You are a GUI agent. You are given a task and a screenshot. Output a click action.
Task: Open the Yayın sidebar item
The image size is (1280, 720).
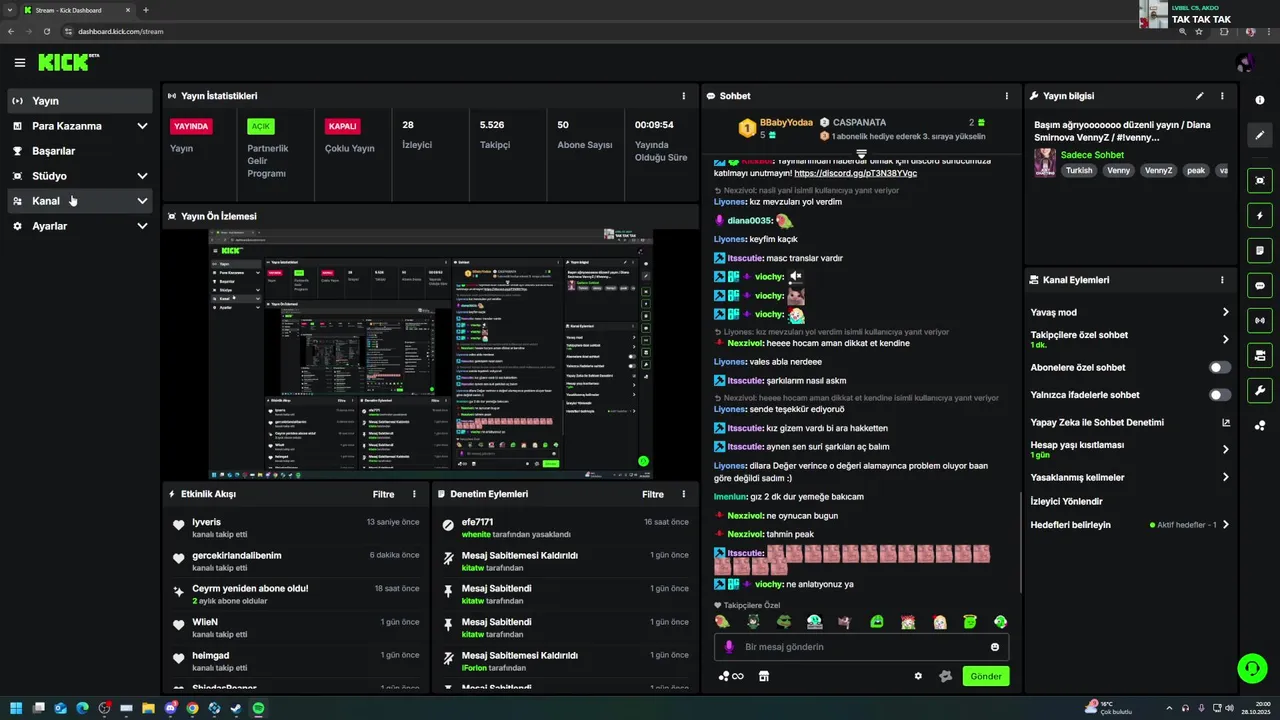81,101
